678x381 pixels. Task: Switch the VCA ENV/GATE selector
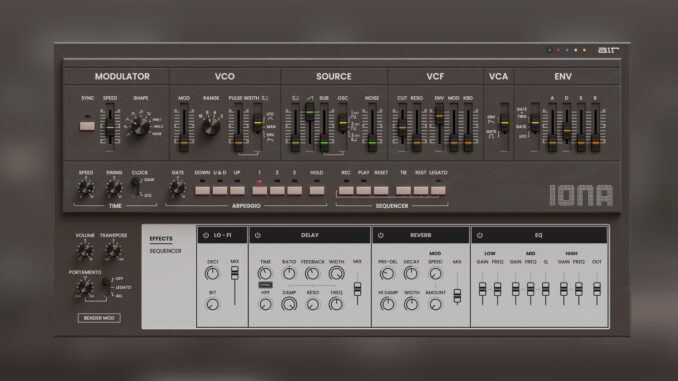point(504,122)
